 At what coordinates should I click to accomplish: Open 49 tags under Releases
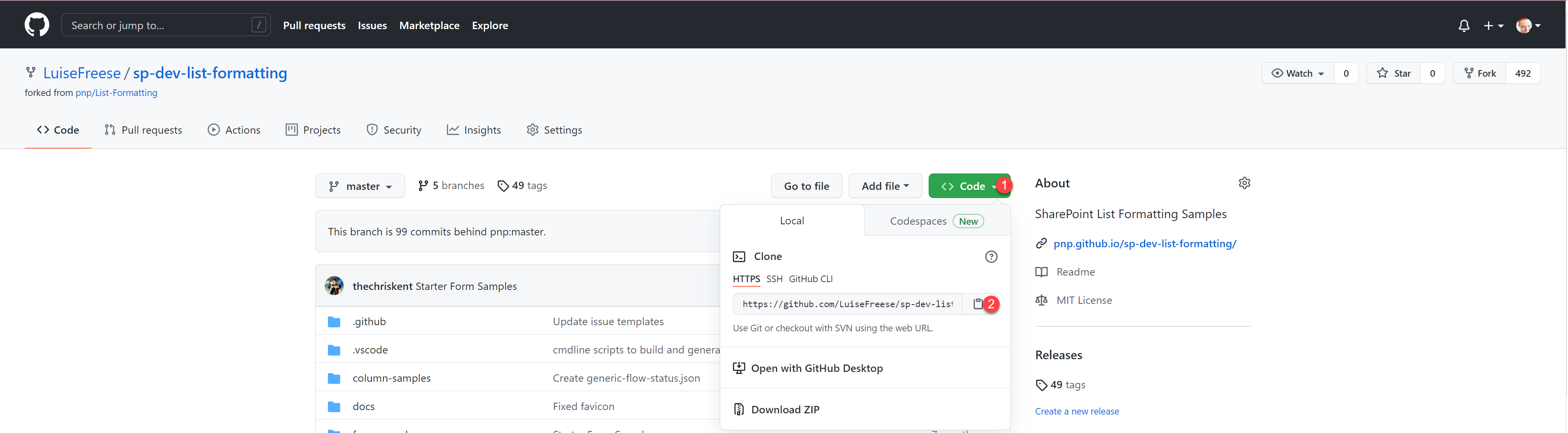click(x=1060, y=385)
